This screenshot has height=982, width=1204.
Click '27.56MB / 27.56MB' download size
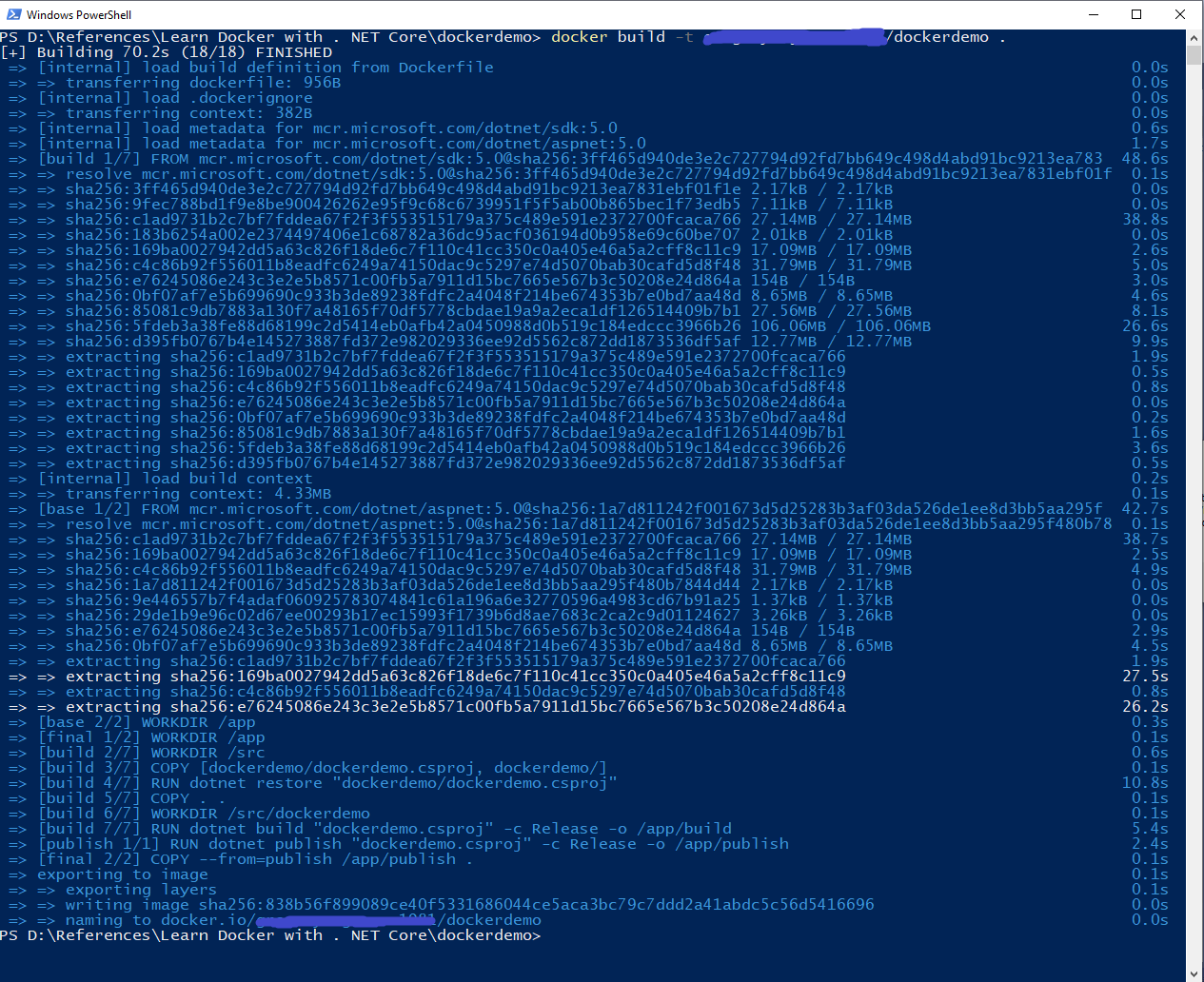[832, 311]
